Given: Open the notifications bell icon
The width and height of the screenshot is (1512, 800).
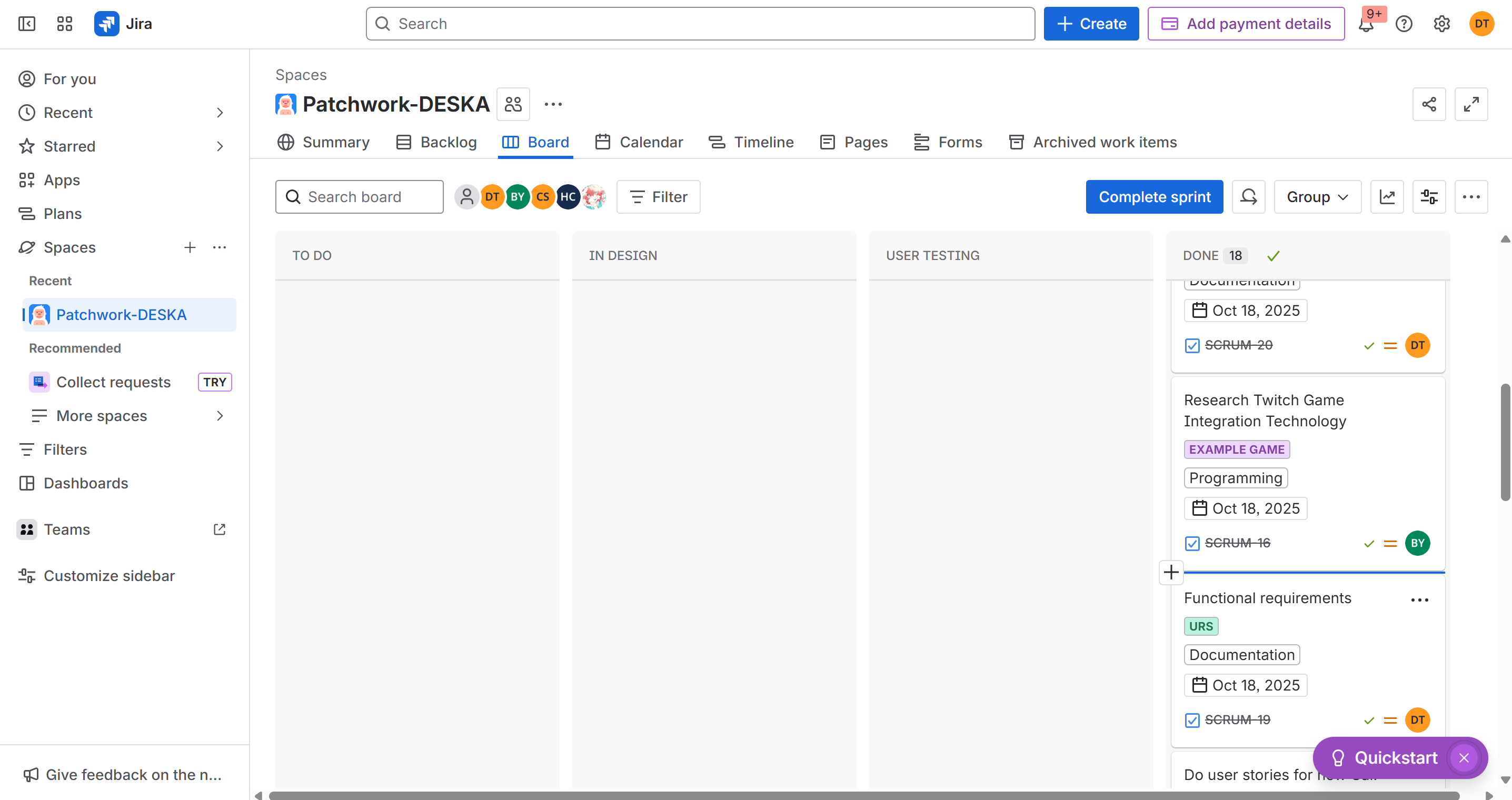Looking at the screenshot, I should [1368, 24].
